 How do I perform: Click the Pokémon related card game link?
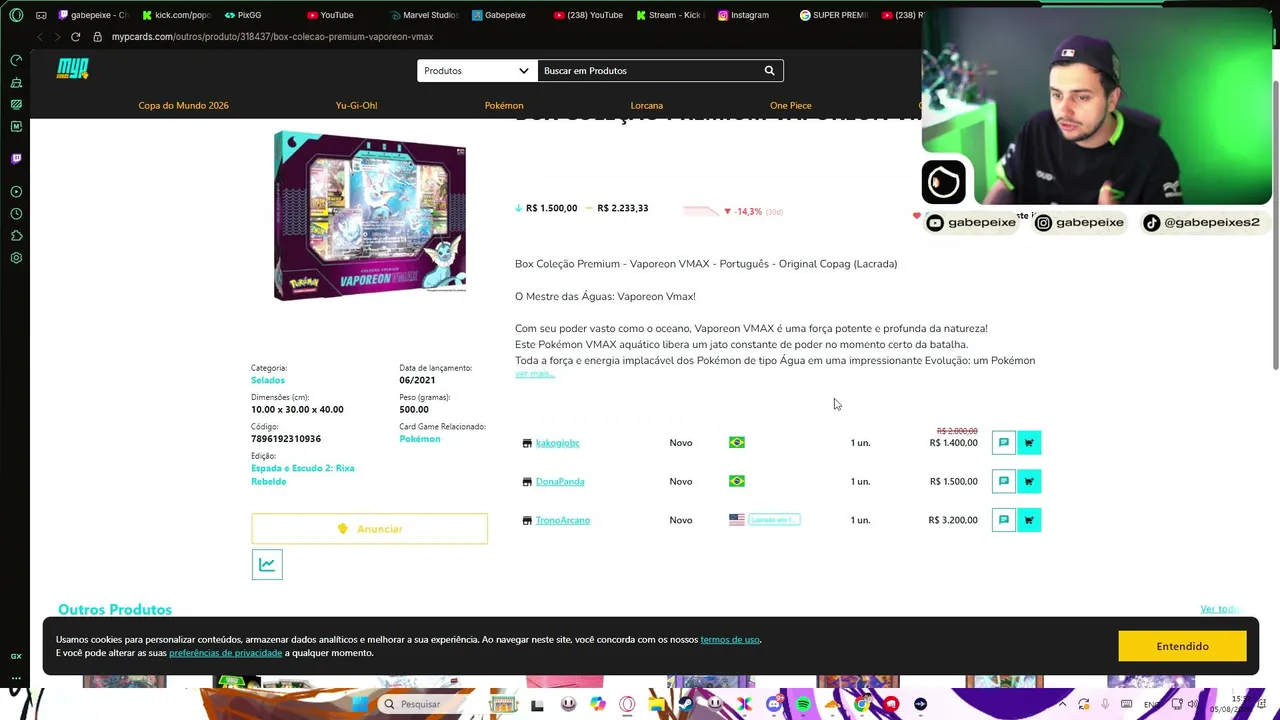pos(420,439)
